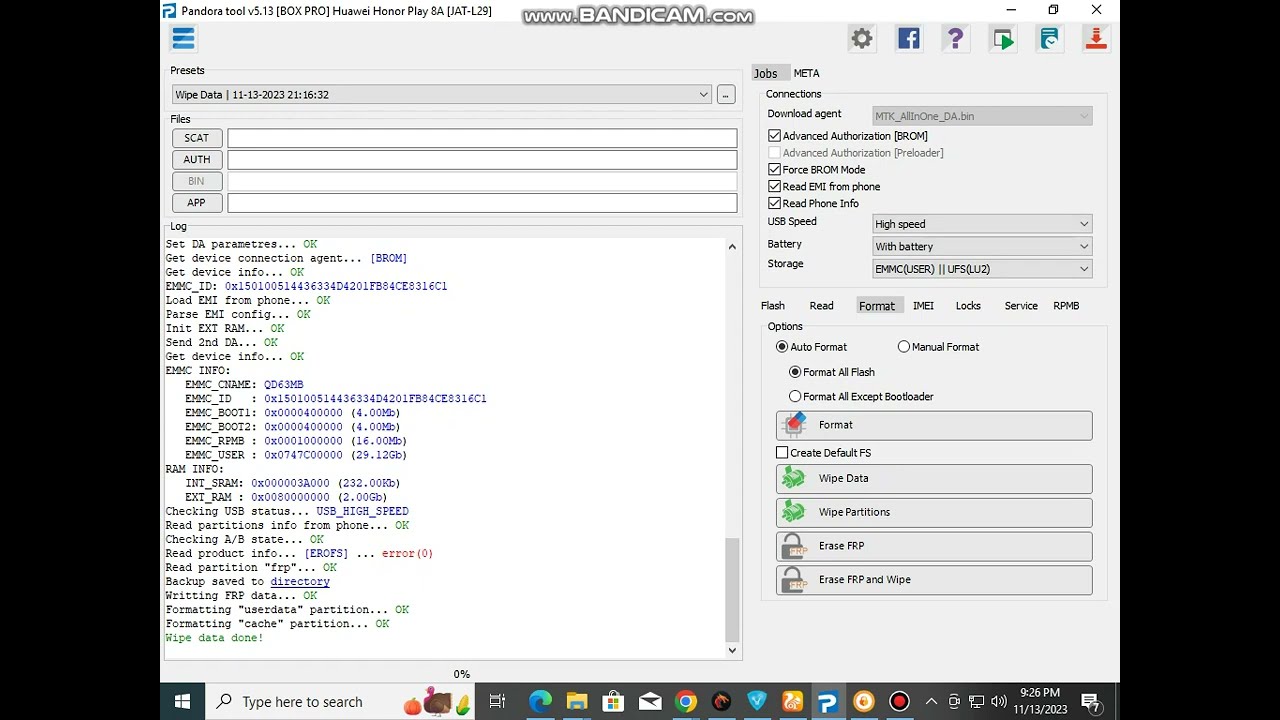Open Microsoft Store from taskbar

613,702
